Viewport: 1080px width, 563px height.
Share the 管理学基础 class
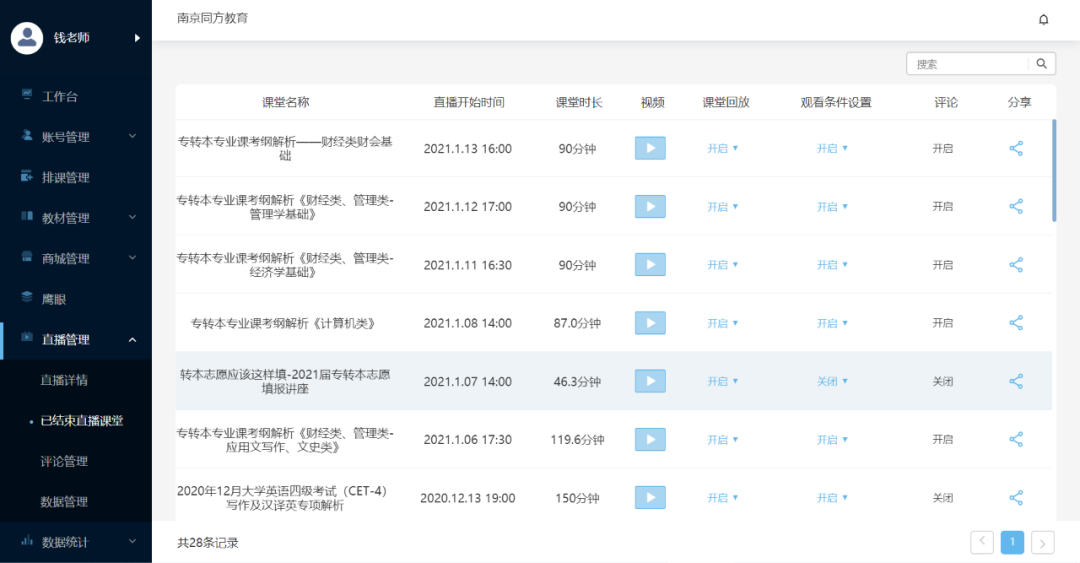click(1016, 206)
